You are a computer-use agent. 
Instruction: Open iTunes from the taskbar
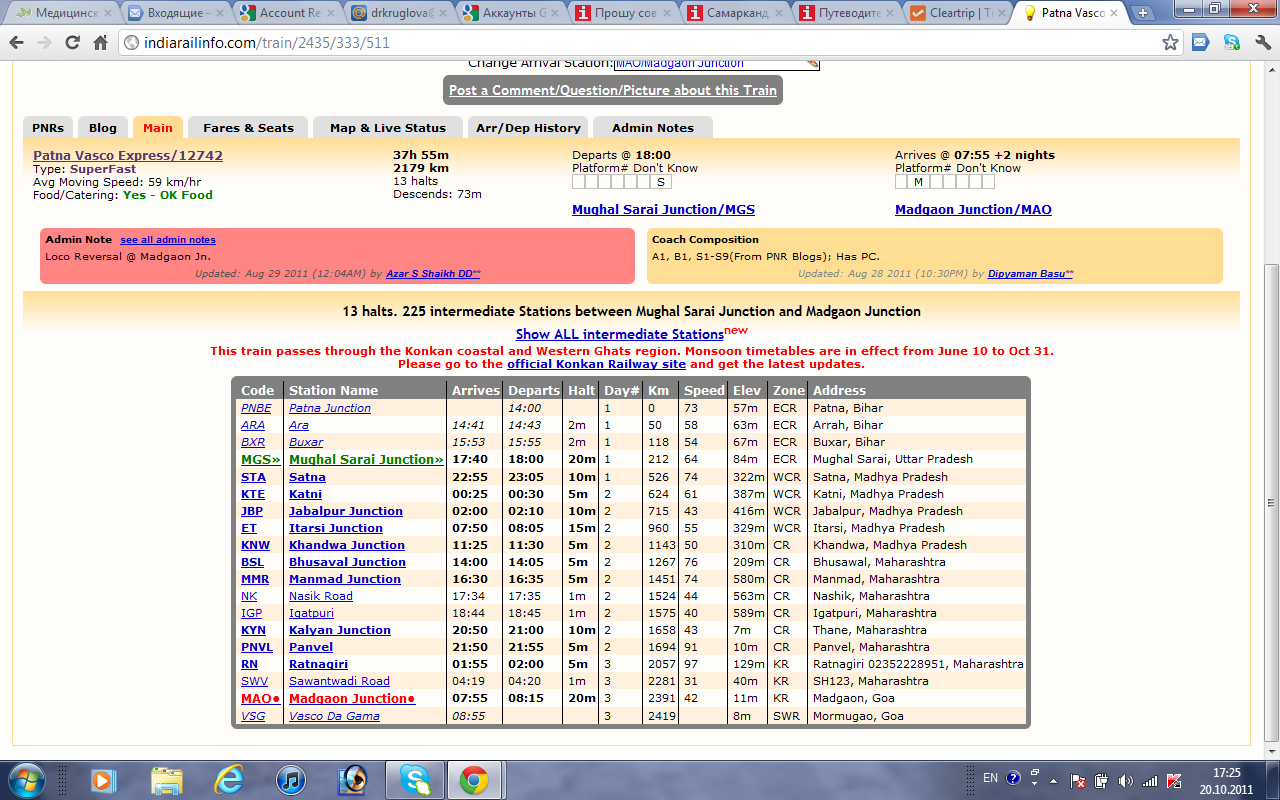(290, 779)
